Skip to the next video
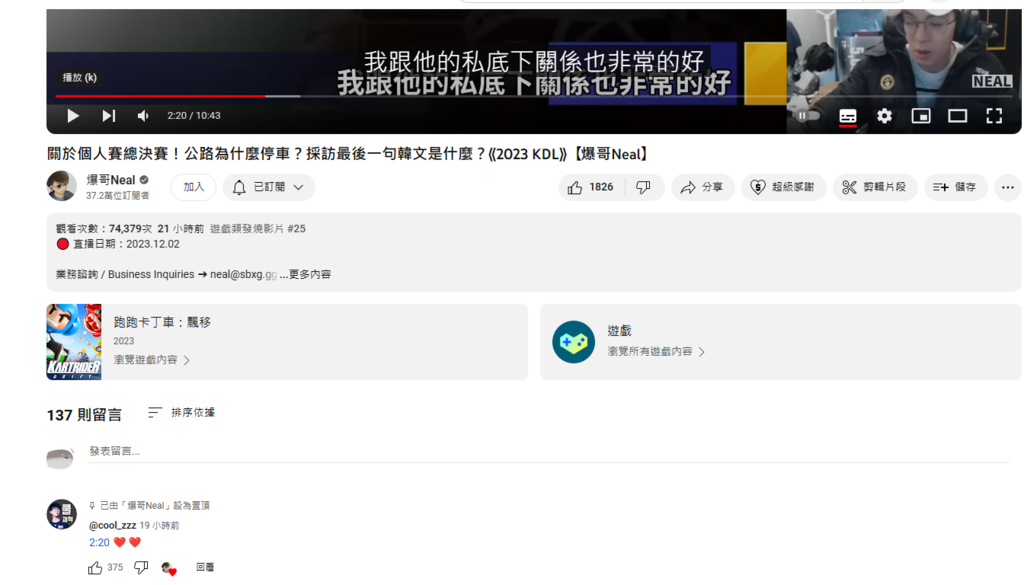Screen dimensions: 1024x585 pos(108,116)
